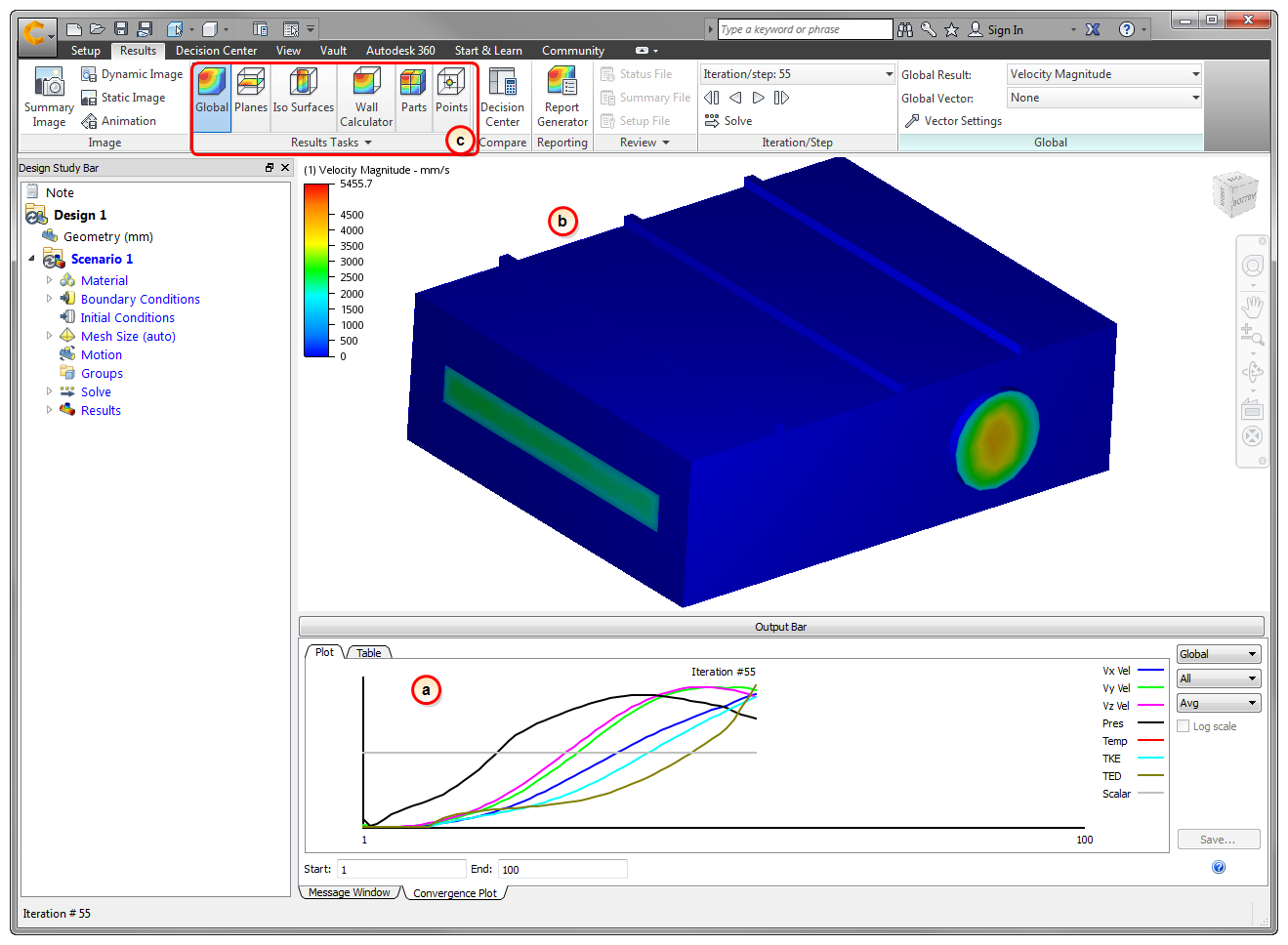Open the View ribbon tab

tap(288, 51)
